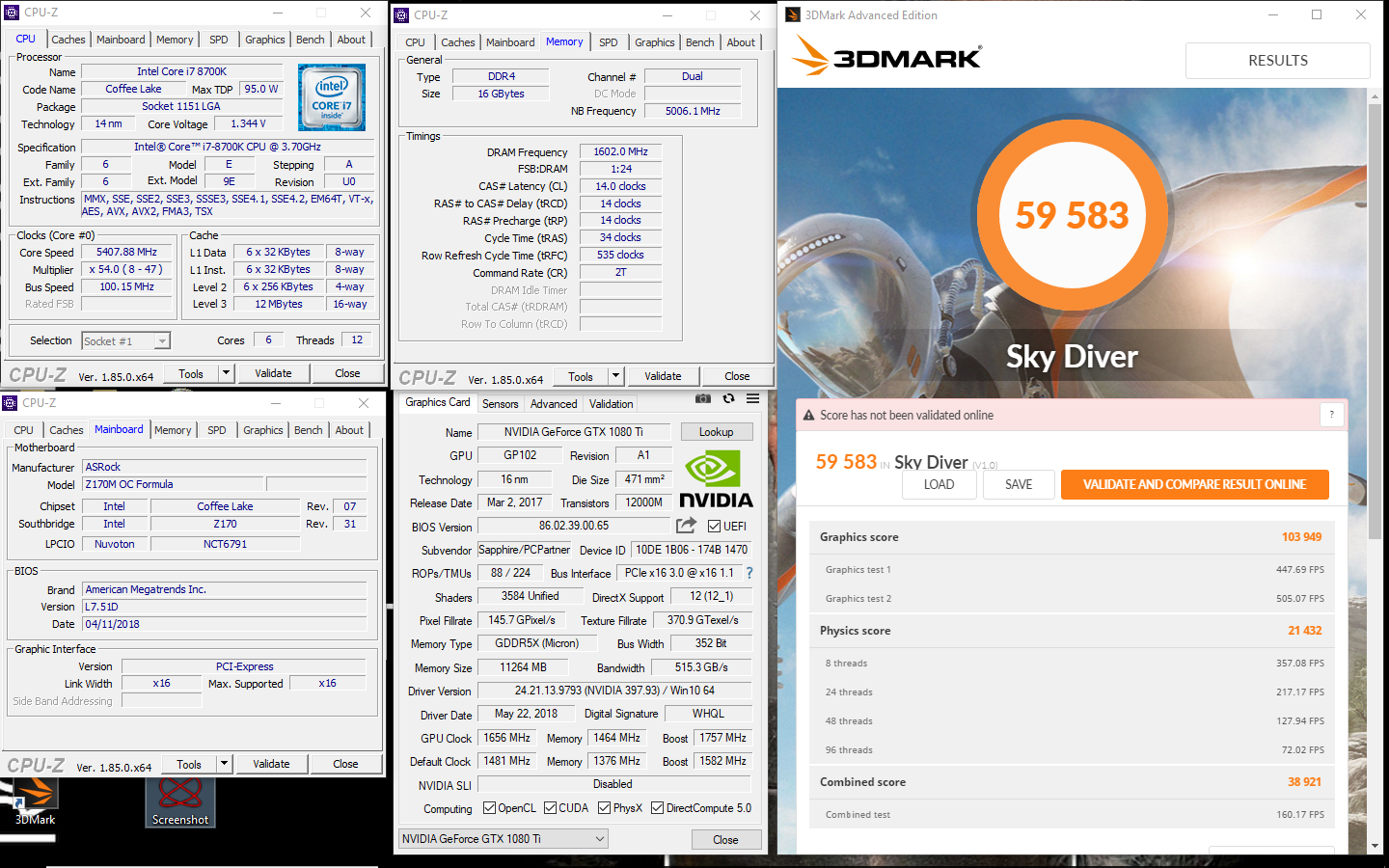
Task: Open the Advanced tab in GPU-Z
Action: coord(554,404)
